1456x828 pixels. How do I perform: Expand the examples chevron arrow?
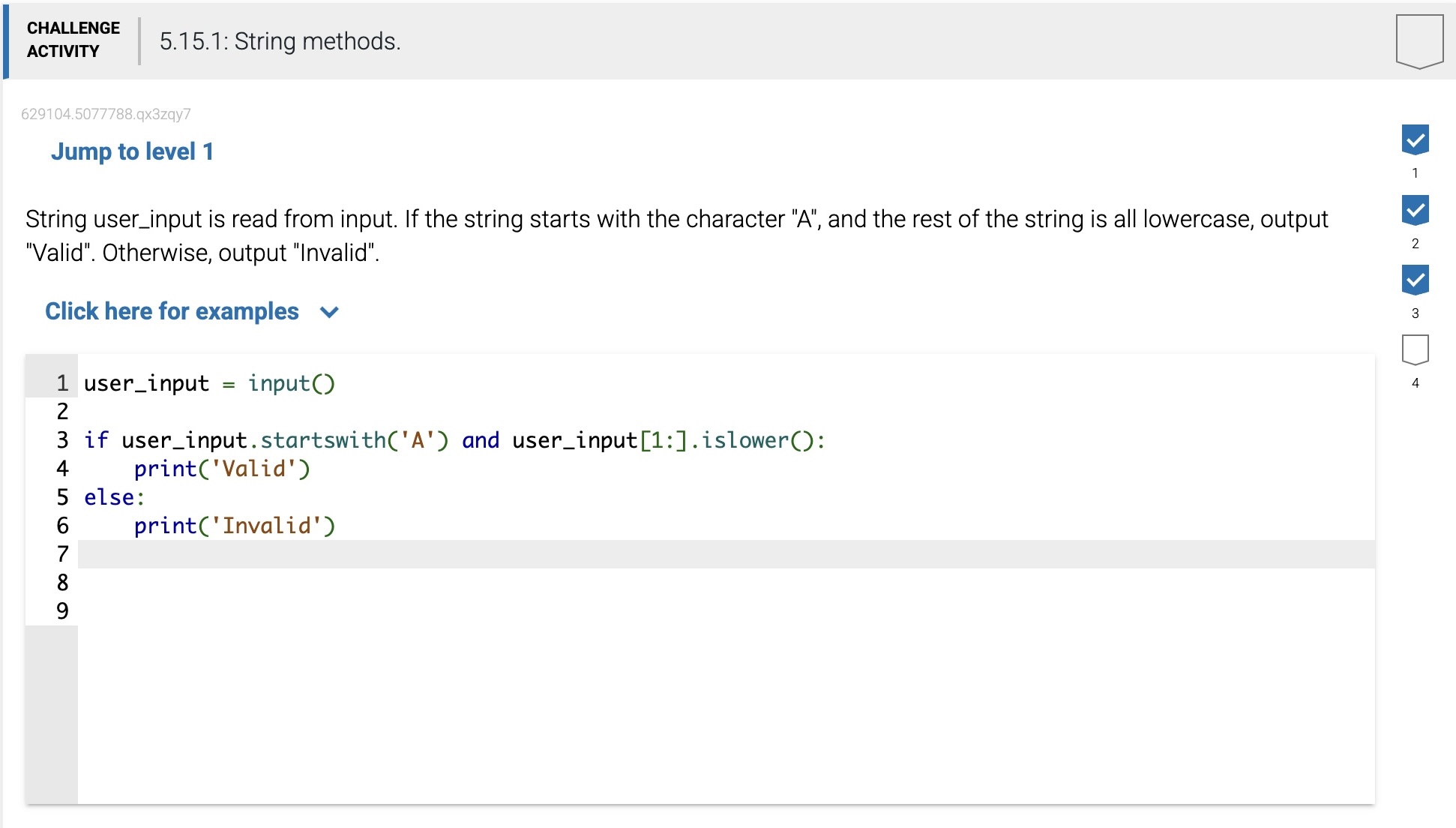tap(329, 312)
